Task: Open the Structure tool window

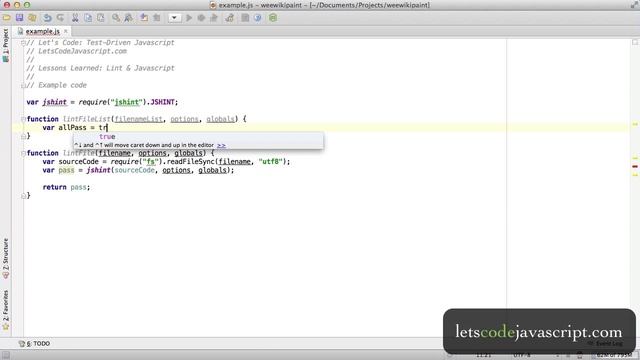Action: [5, 258]
